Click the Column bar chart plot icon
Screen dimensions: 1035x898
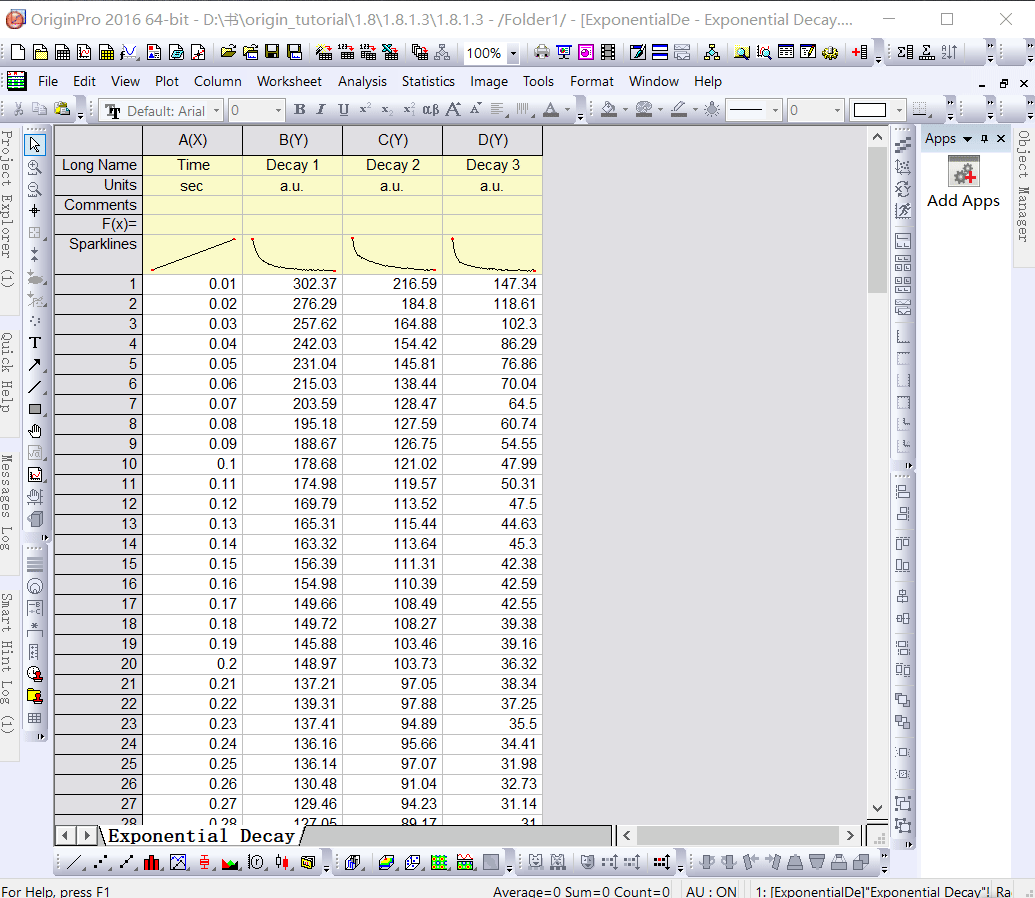152,862
